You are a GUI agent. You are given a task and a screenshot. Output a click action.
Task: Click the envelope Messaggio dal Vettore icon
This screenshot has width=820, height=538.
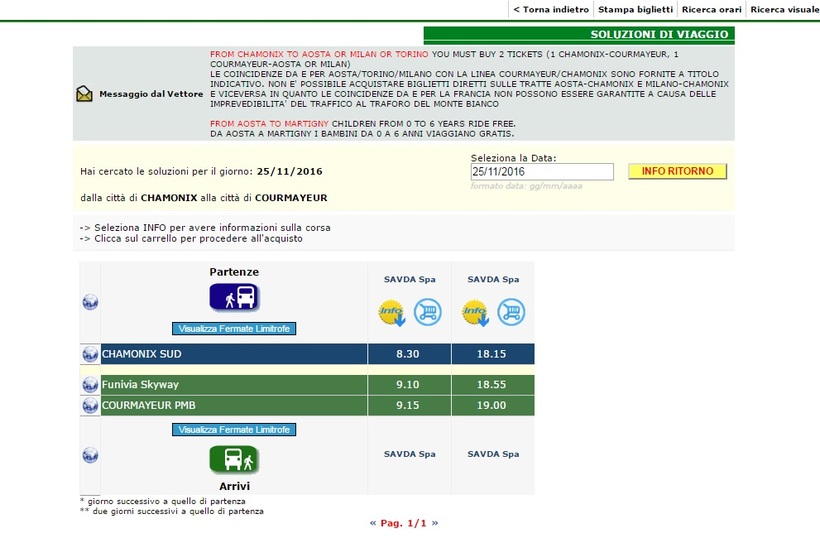click(84, 94)
